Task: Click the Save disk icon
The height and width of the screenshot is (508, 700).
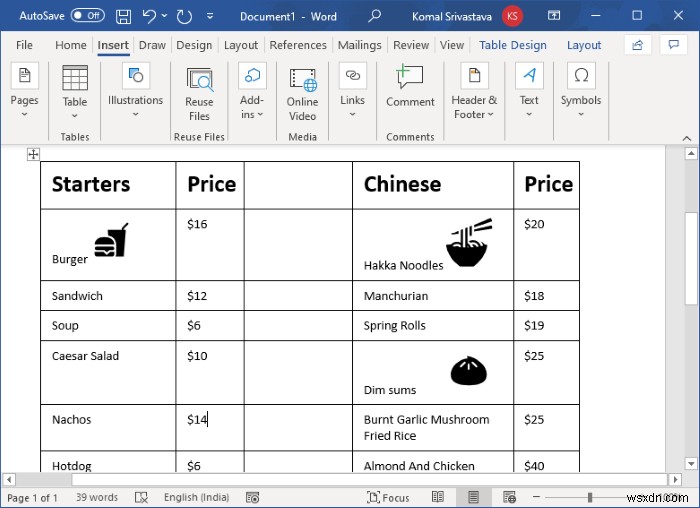Action: click(x=123, y=17)
